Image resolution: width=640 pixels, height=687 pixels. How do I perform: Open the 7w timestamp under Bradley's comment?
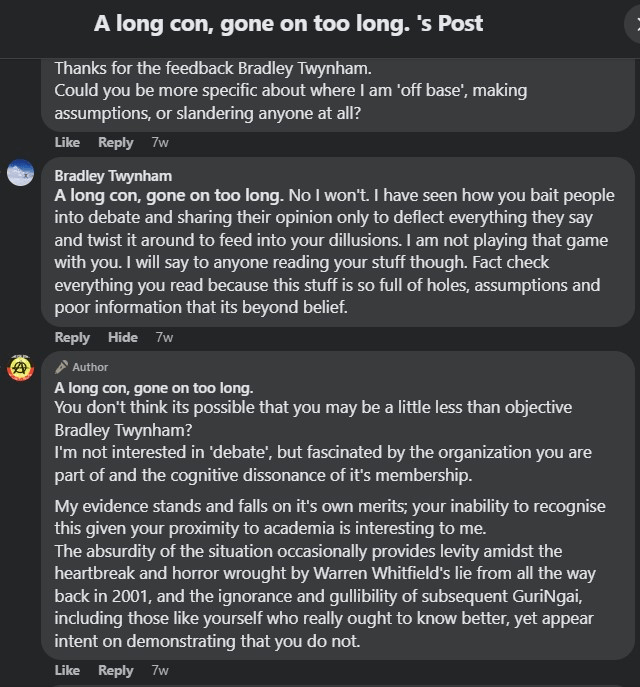click(x=164, y=337)
